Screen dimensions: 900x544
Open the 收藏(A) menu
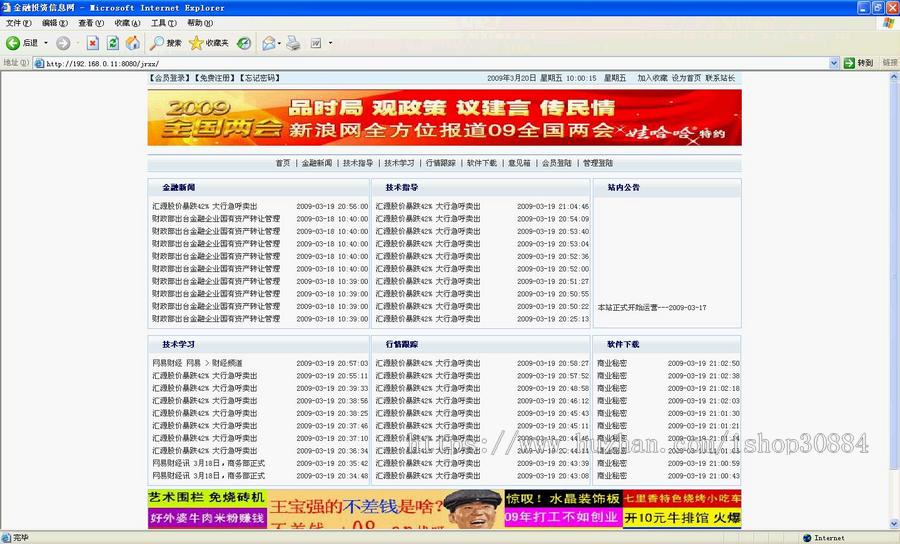point(127,23)
